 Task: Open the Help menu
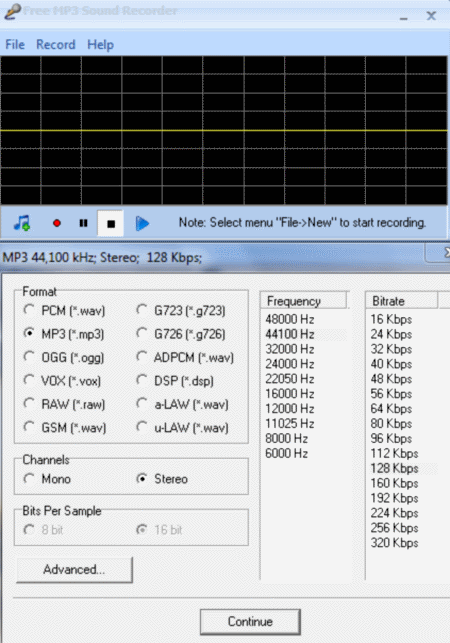(100, 44)
